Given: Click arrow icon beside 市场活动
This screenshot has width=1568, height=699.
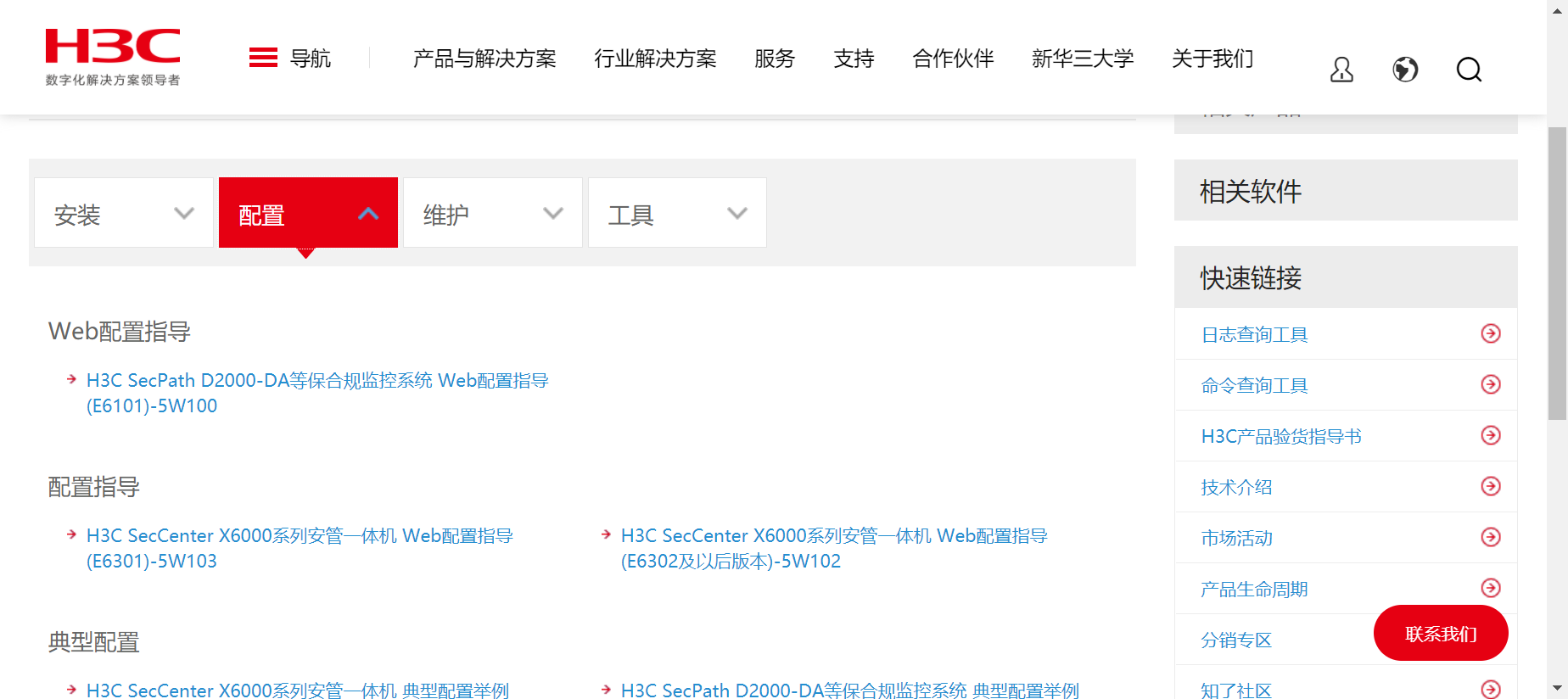Looking at the screenshot, I should pyautogui.click(x=1491, y=537).
